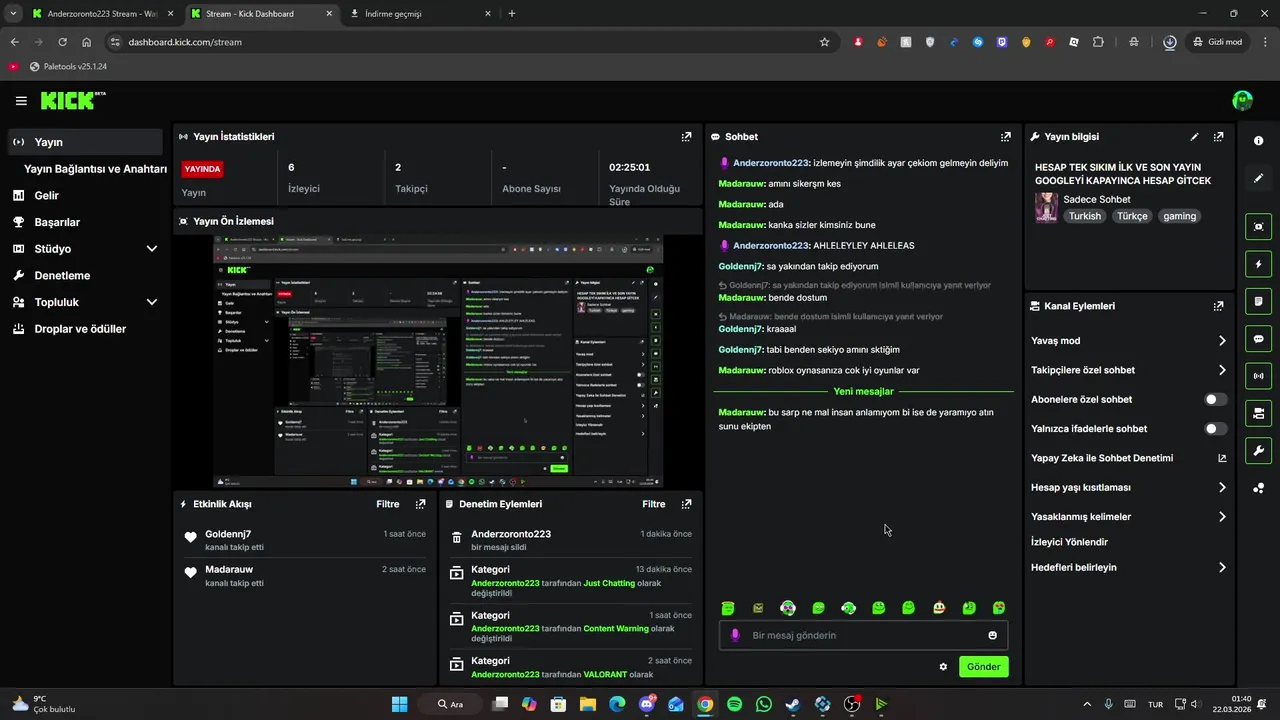
Task: Insert the first green emote in the row
Action: point(728,608)
